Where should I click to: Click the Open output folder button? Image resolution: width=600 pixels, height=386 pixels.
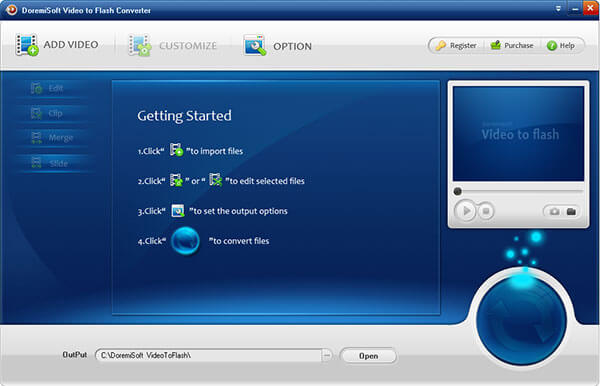point(368,356)
